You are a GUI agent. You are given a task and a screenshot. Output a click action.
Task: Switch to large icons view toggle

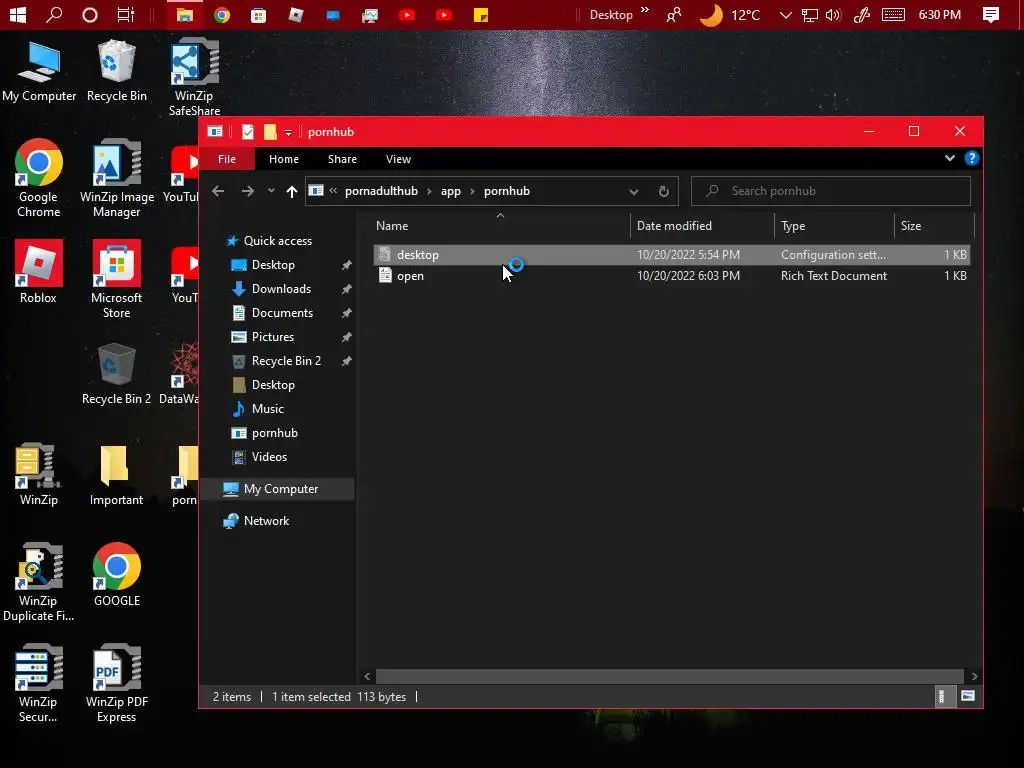click(968, 696)
